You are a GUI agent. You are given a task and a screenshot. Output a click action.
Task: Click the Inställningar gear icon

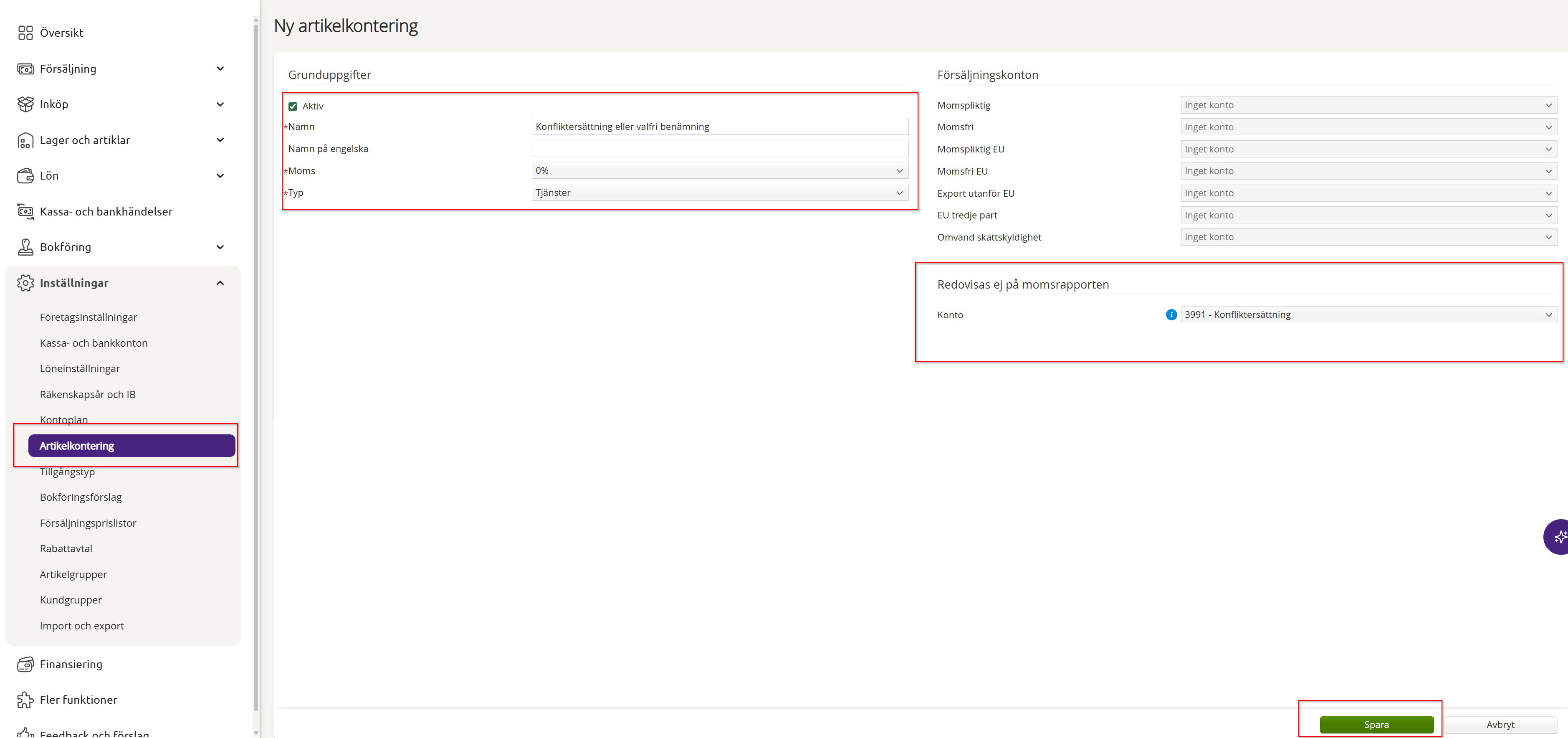pyautogui.click(x=25, y=283)
